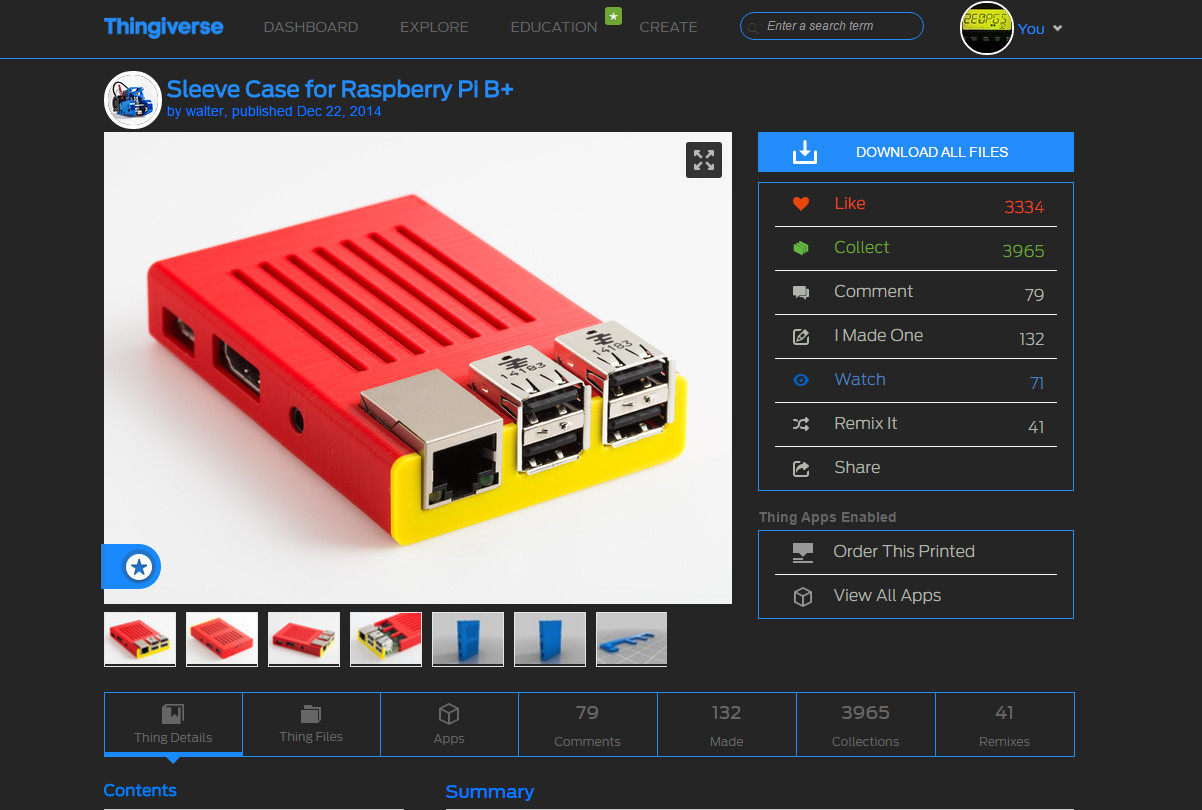Go to the Explore menu
Image resolution: width=1202 pixels, height=810 pixels.
(x=434, y=27)
